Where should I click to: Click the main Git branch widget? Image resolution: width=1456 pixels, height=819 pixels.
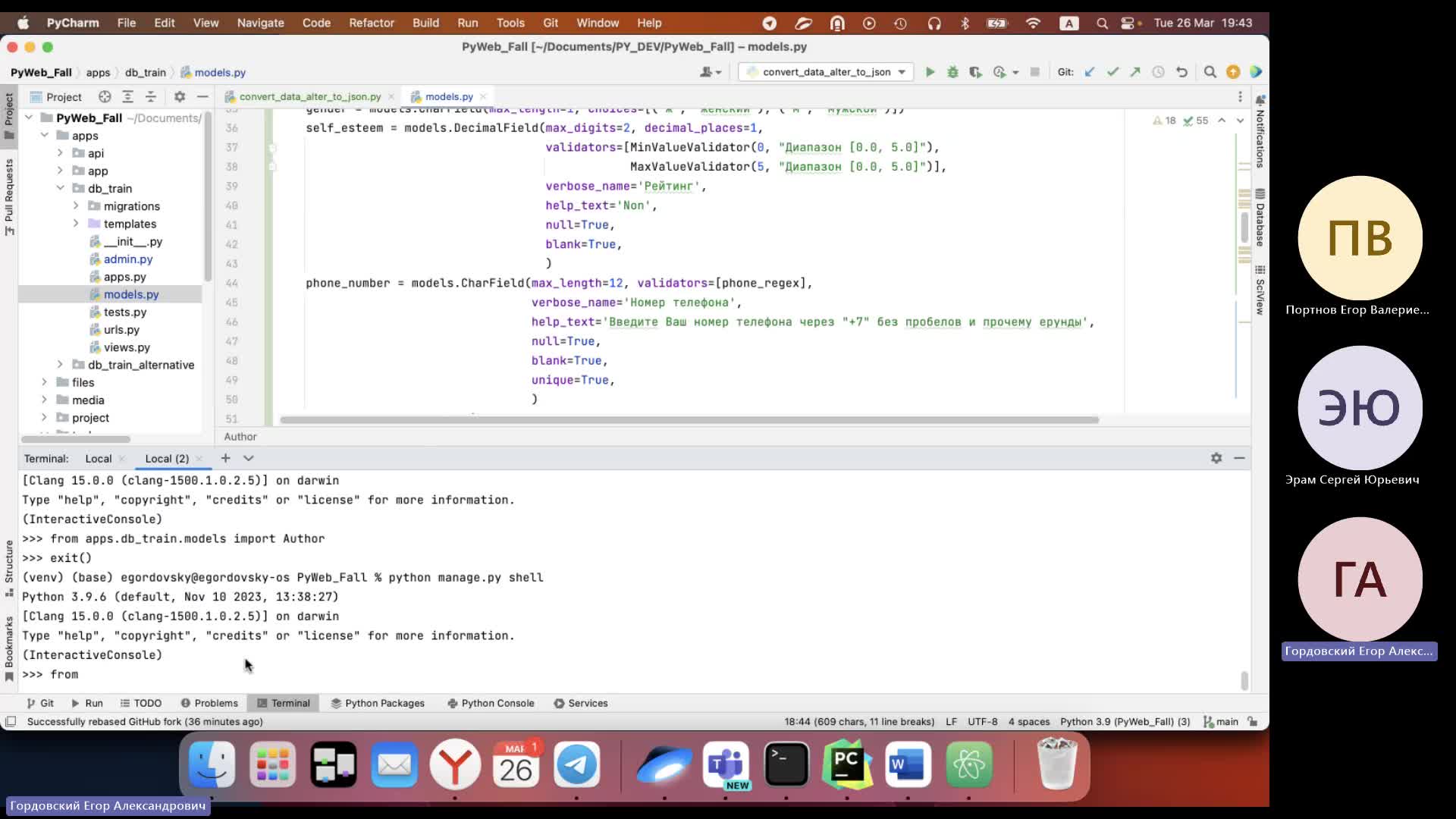[x=1221, y=722]
